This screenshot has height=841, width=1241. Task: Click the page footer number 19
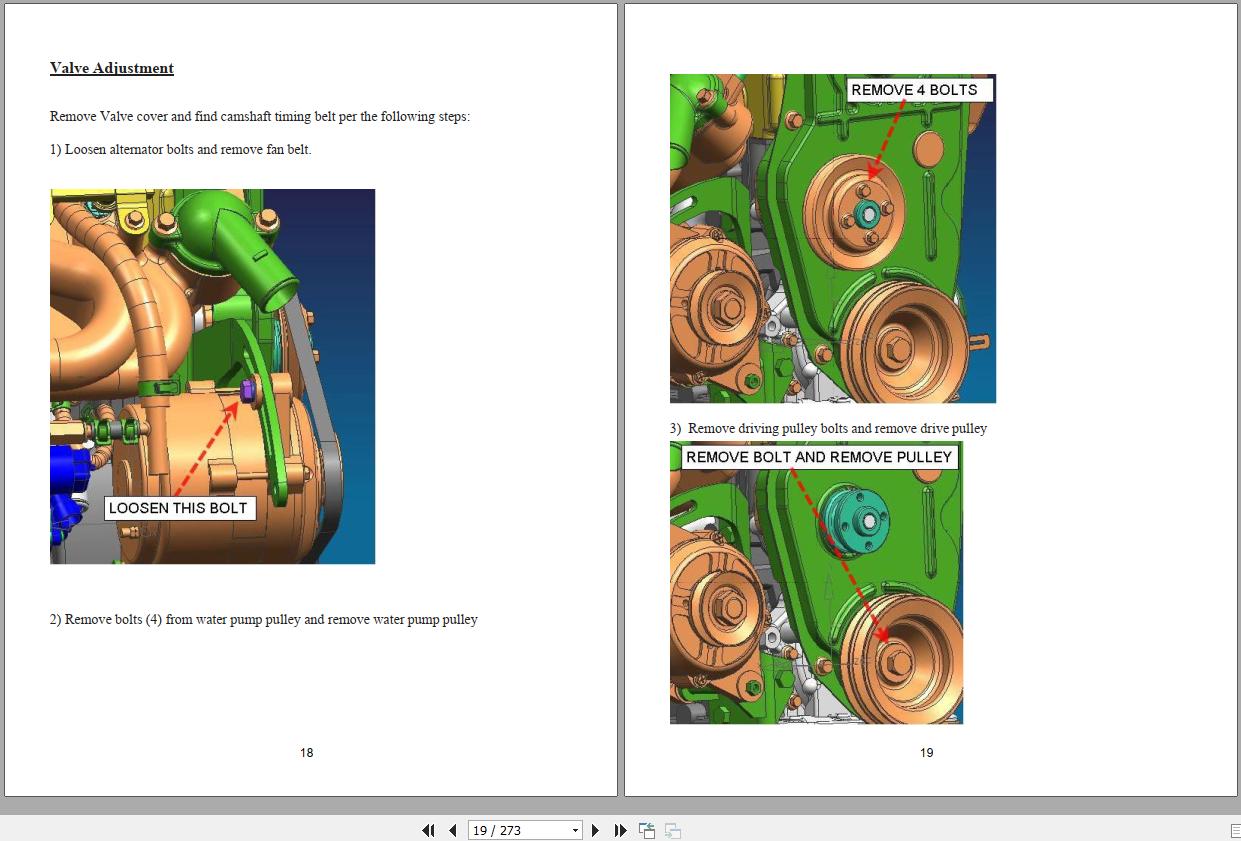[926, 752]
